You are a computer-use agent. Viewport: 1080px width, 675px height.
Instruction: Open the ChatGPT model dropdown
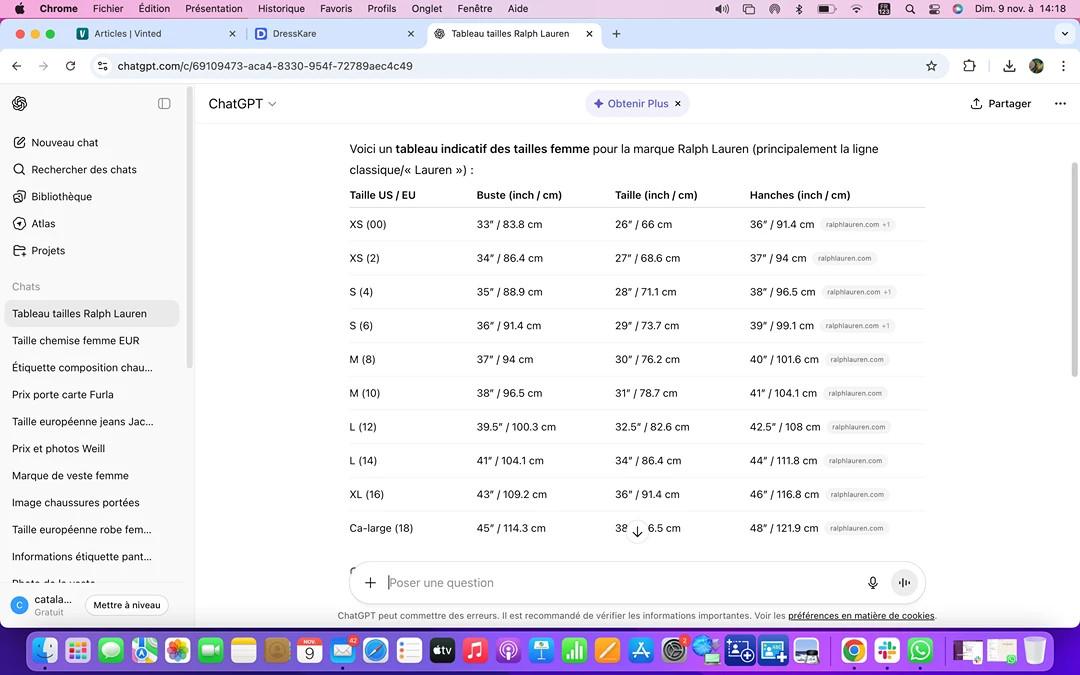242,103
